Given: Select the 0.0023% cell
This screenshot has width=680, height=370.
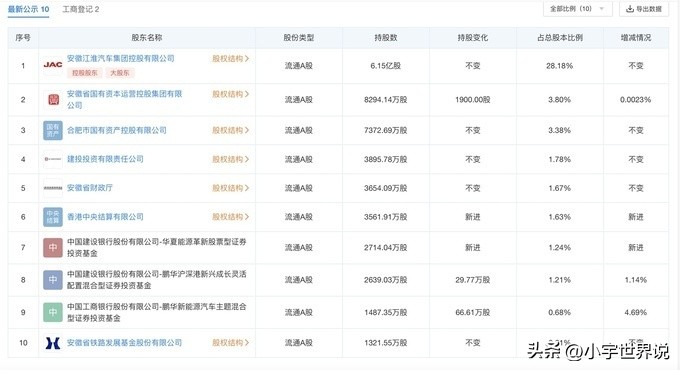Looking at the screenshot, I should [636, 100].
